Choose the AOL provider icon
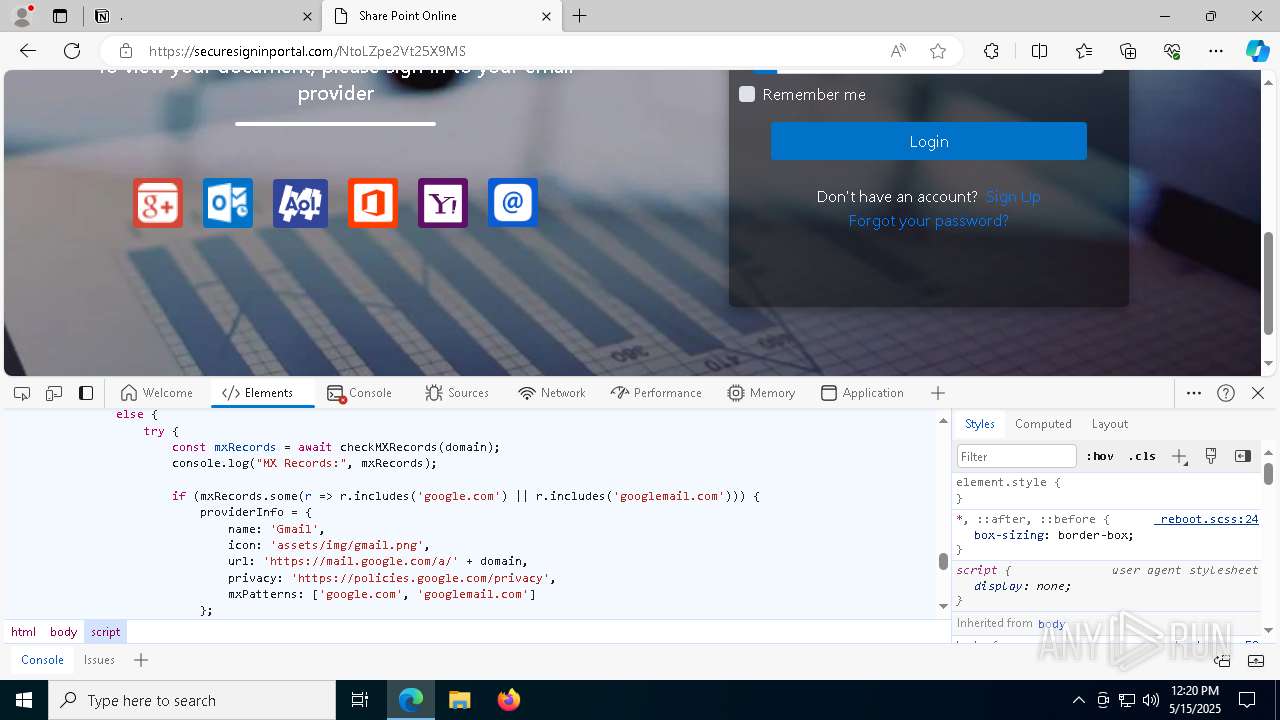 pyautogui.click(x=300, y=203)
